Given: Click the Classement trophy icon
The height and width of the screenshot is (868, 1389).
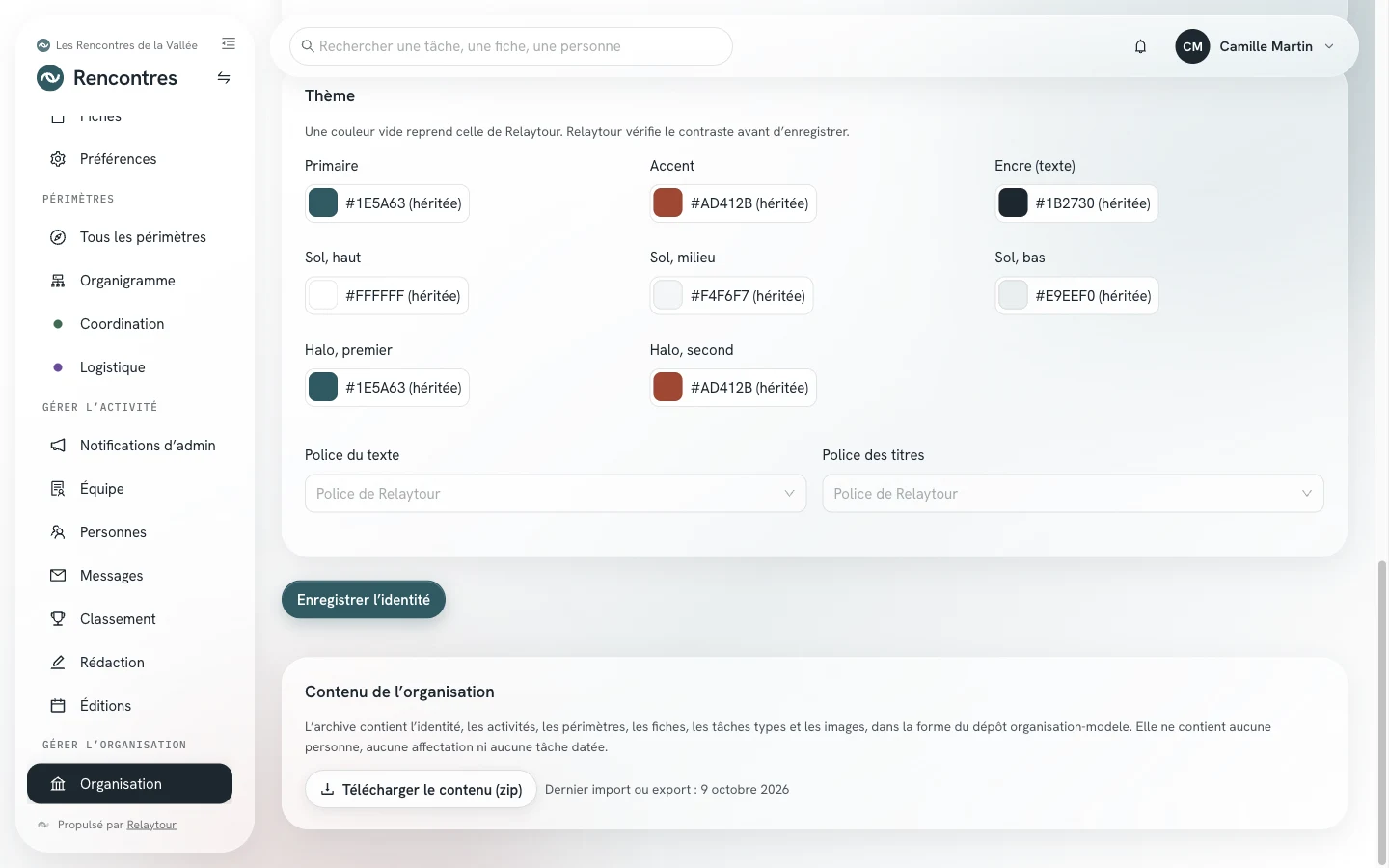Looking at the screenshot, I should coord(58,619).
